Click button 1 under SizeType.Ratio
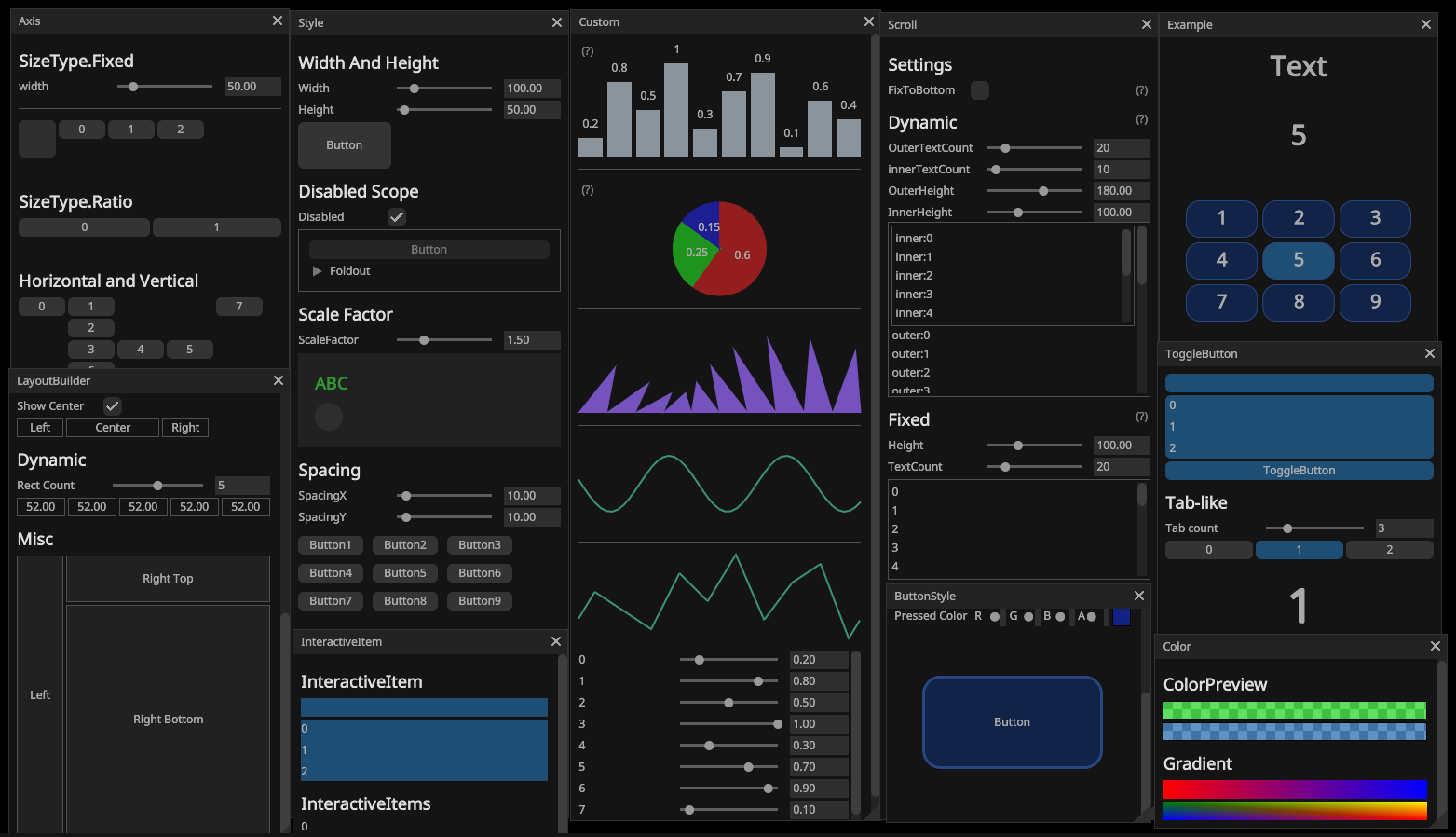Screen dimensions: 1456x837 coord(217,227)
